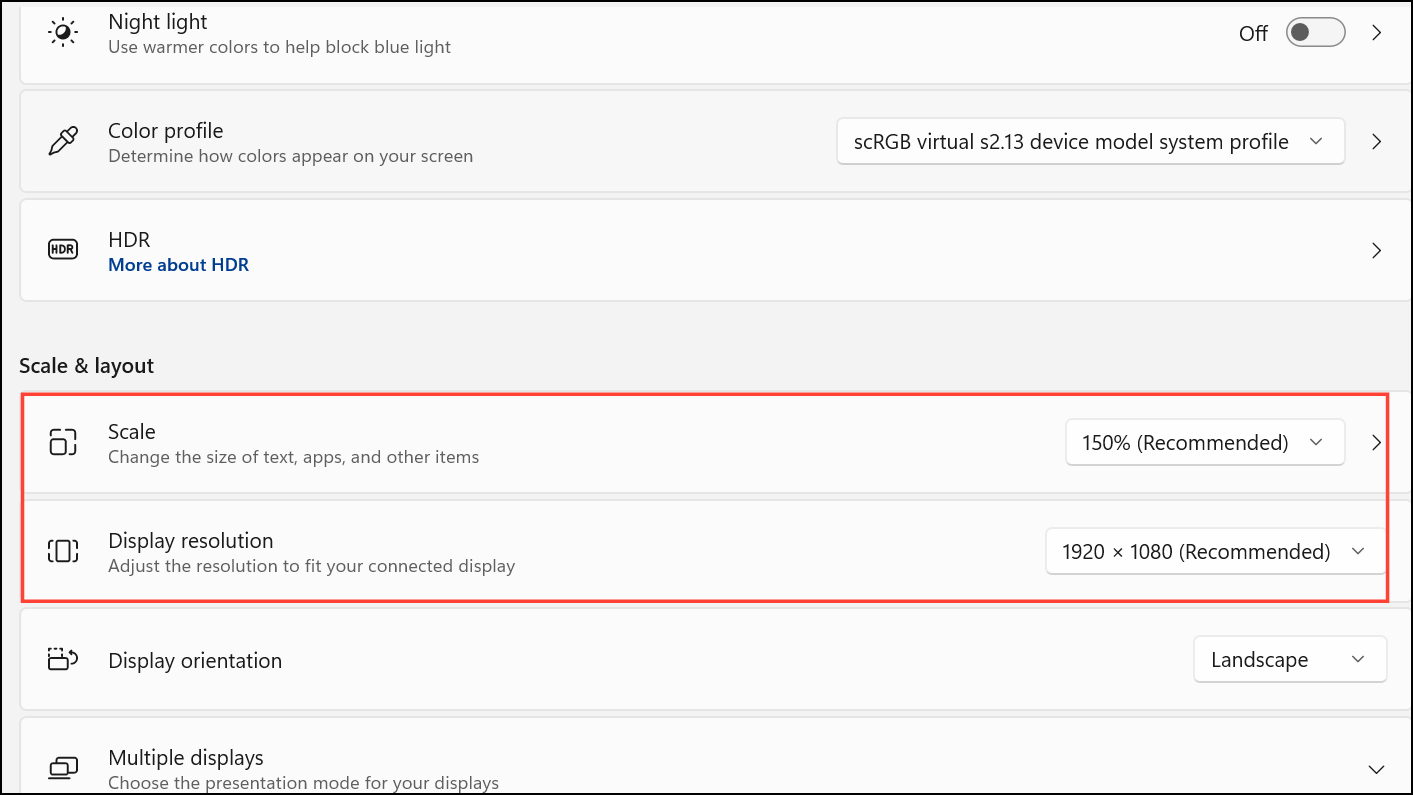1413x795 pixels.
Task: Open the Landscape orientation dropdown
Action: point(1290,660)
